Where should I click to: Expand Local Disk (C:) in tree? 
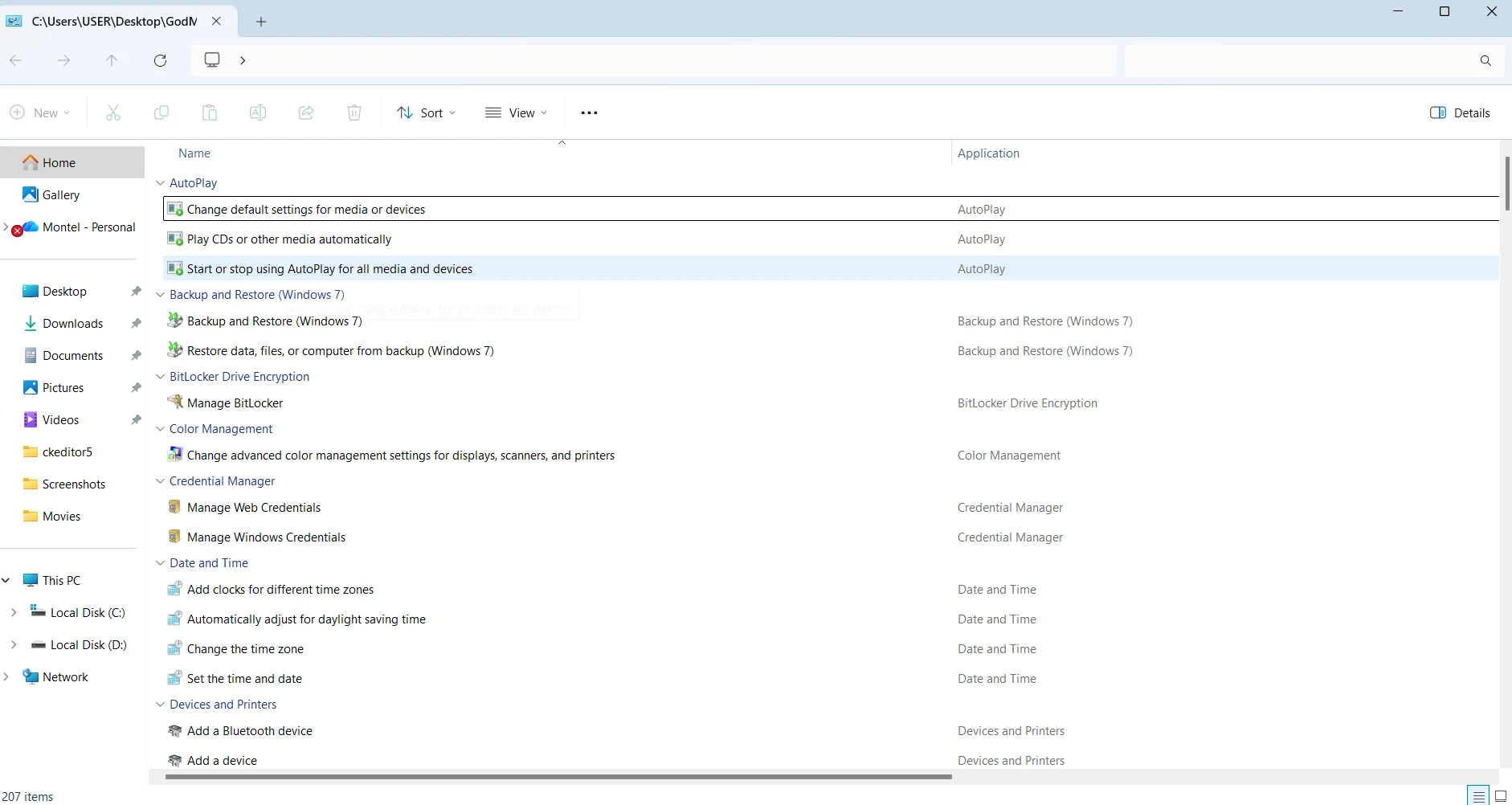click(x=14, y=612)
